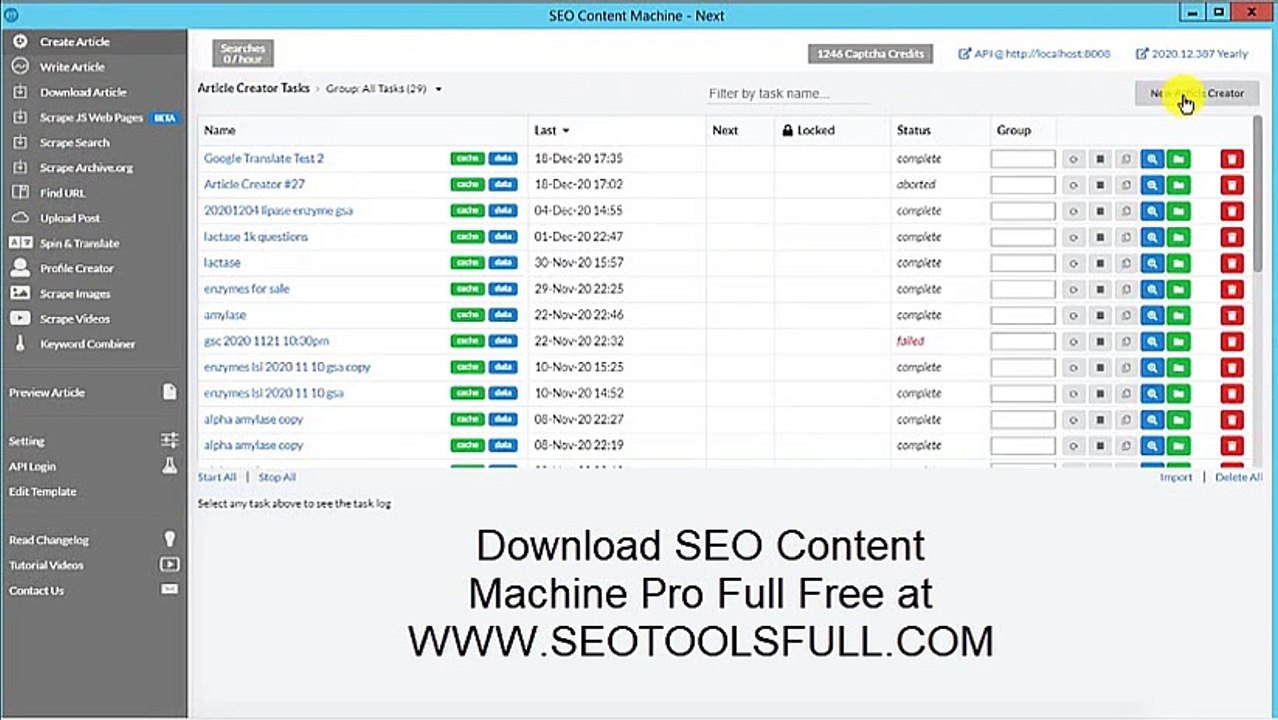Image resolution: width=1278 pixels, height=720 pixels.
Task: Click the Group field for amylase row
Action: click(x=1023, y=315)
